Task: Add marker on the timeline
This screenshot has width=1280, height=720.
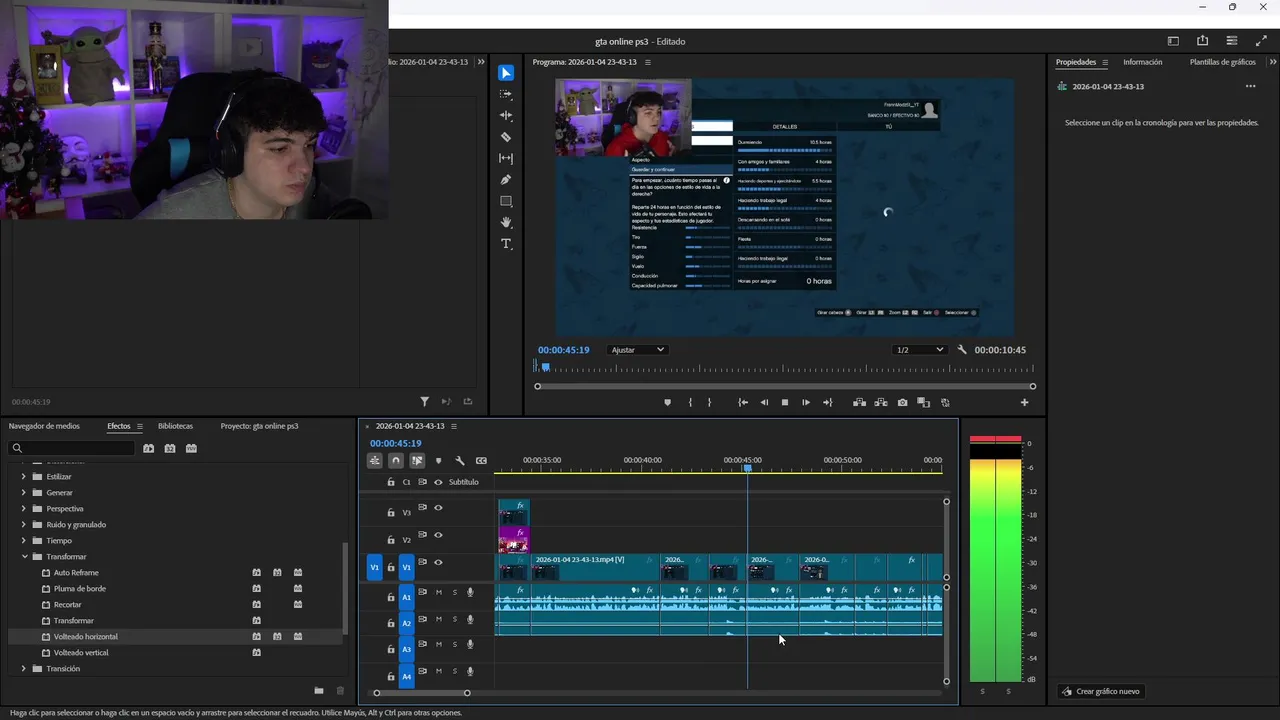Action: point(438,461)
